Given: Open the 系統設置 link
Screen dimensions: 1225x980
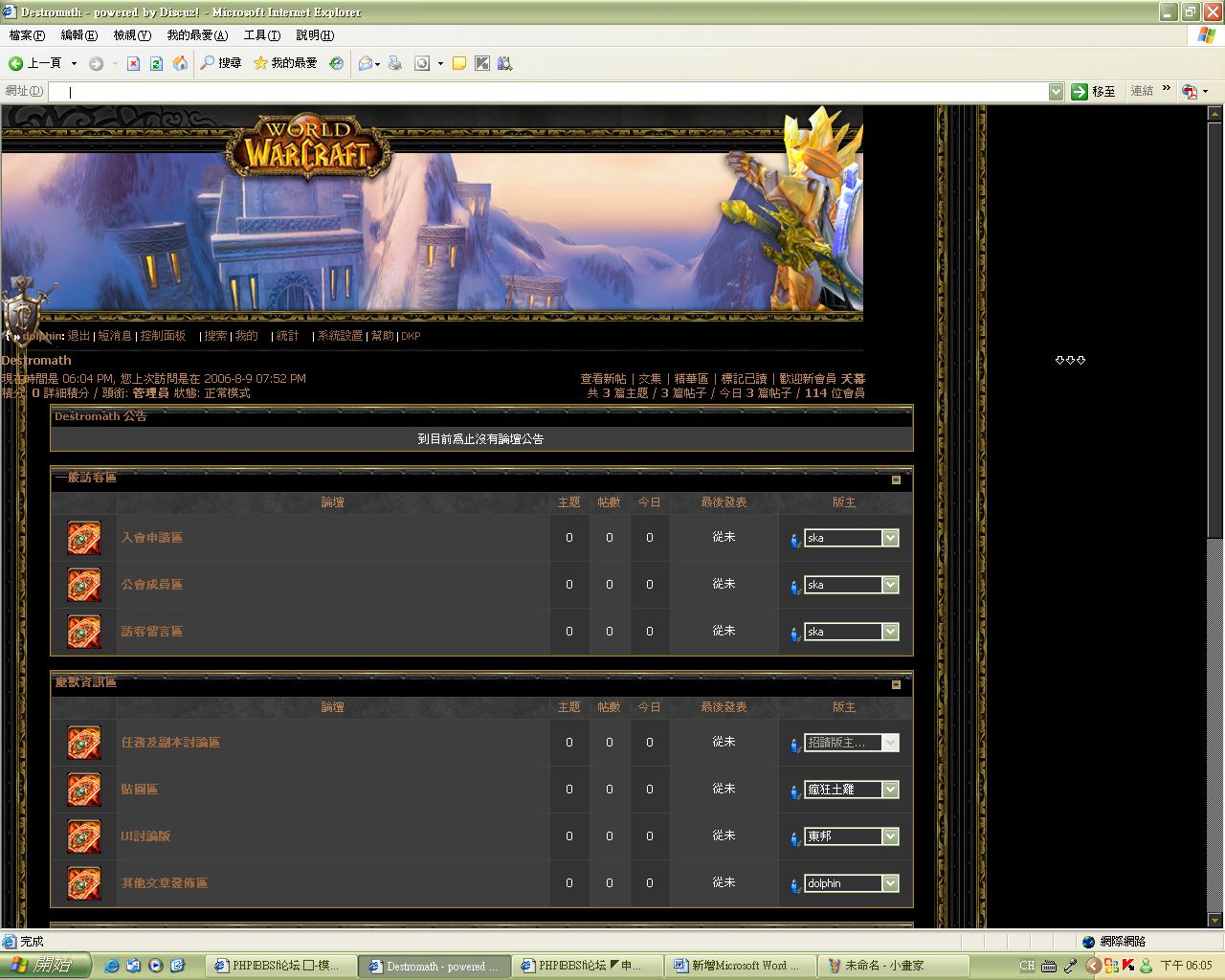Looking at the screenshot, I should click(x=340, y=336).
